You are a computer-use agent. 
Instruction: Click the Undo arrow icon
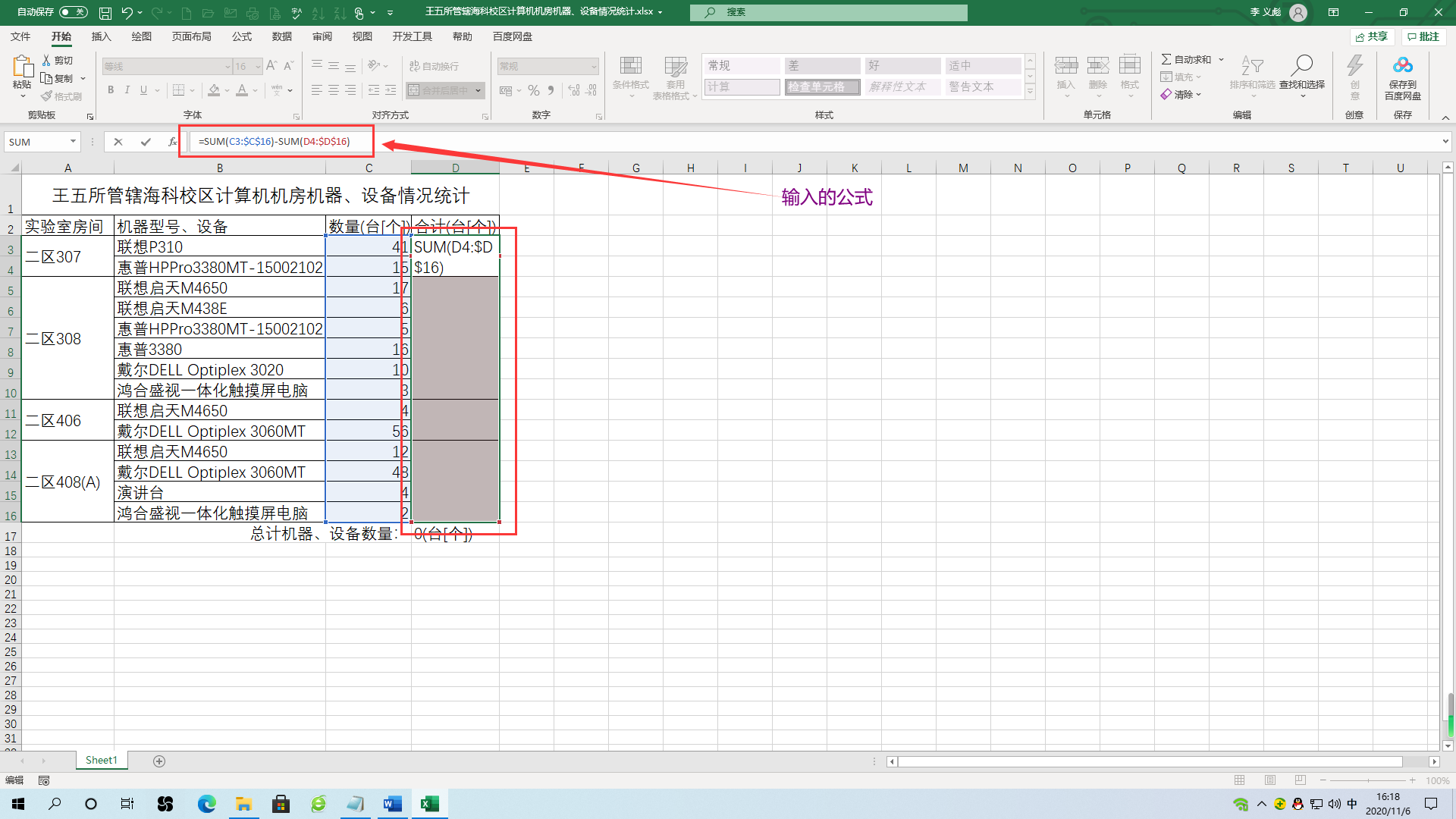(127, 12)
